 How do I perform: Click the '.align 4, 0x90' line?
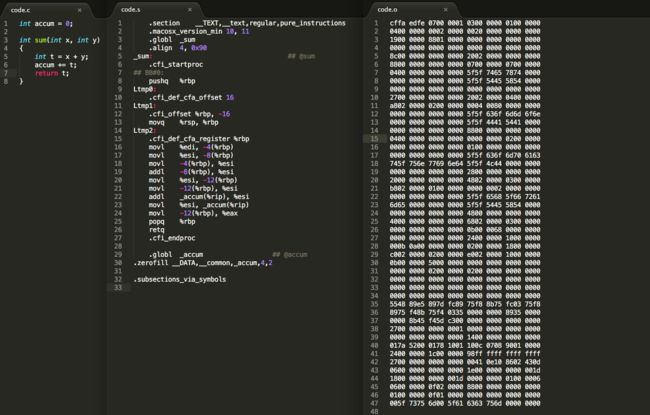pyautogui.click(x=178, y=48)
